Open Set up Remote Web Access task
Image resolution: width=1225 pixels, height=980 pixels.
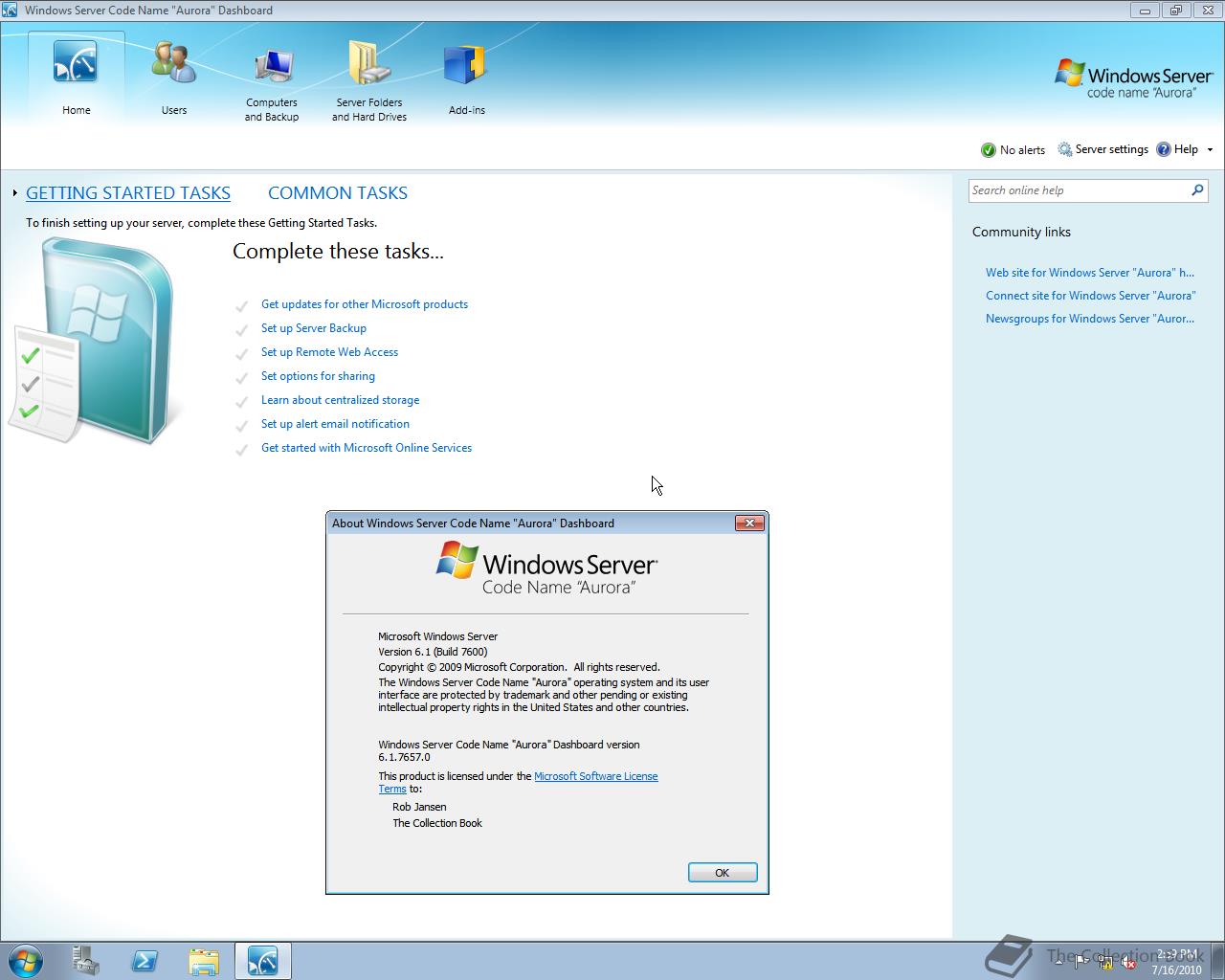[x=329, y=352]
